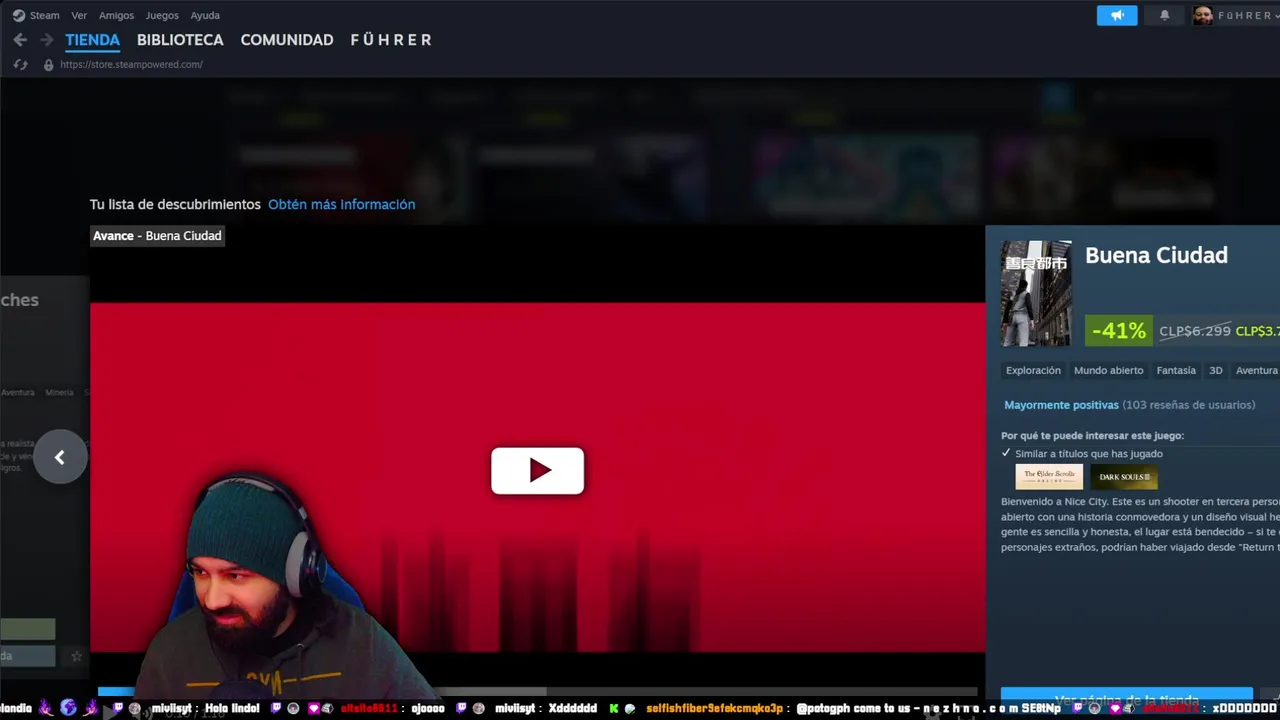Play the Buena Ciudad trailer video
The width and height of the screenshot is (1280, 720).
537,470
